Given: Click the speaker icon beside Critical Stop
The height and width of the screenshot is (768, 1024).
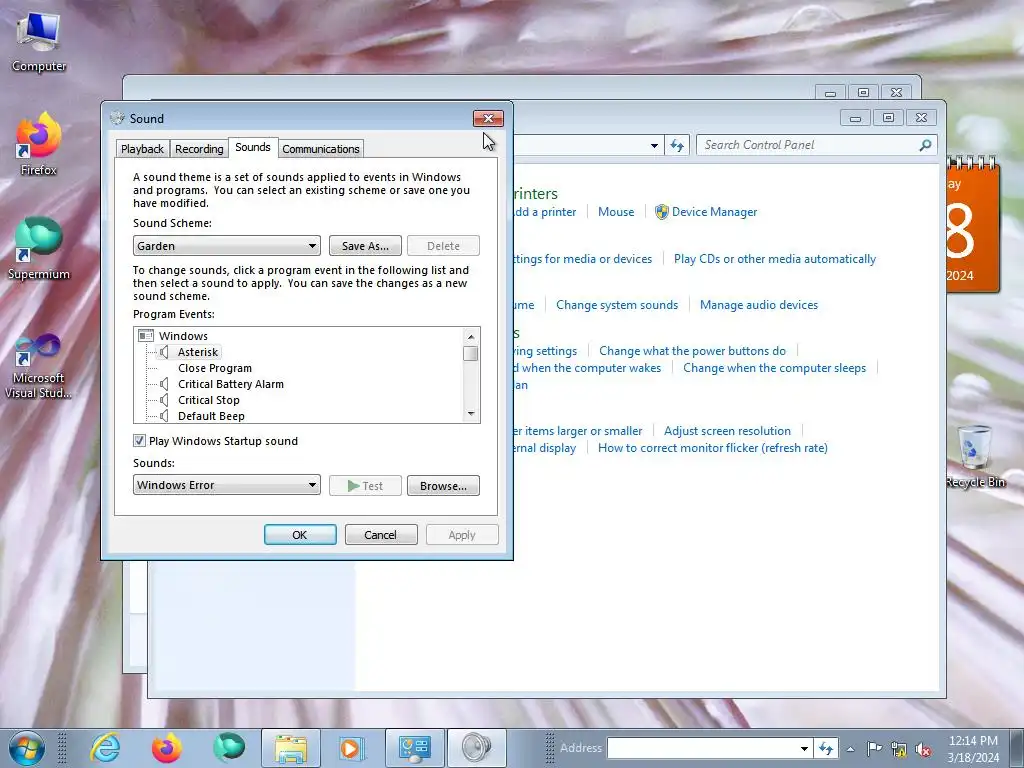Looking at the screenshot, I should pos(164,400).
